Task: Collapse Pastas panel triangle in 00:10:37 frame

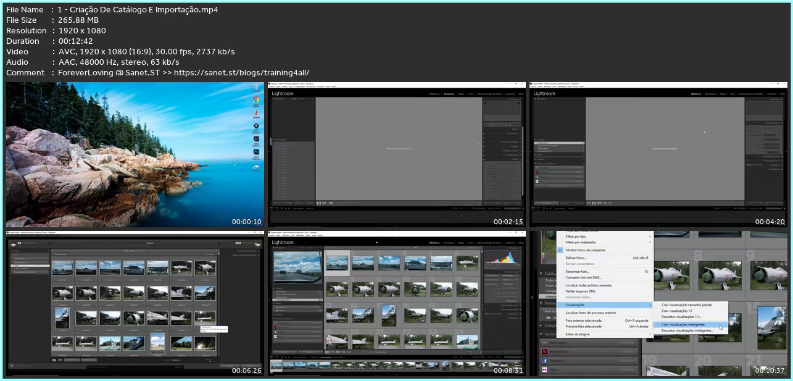Action: 541,303
